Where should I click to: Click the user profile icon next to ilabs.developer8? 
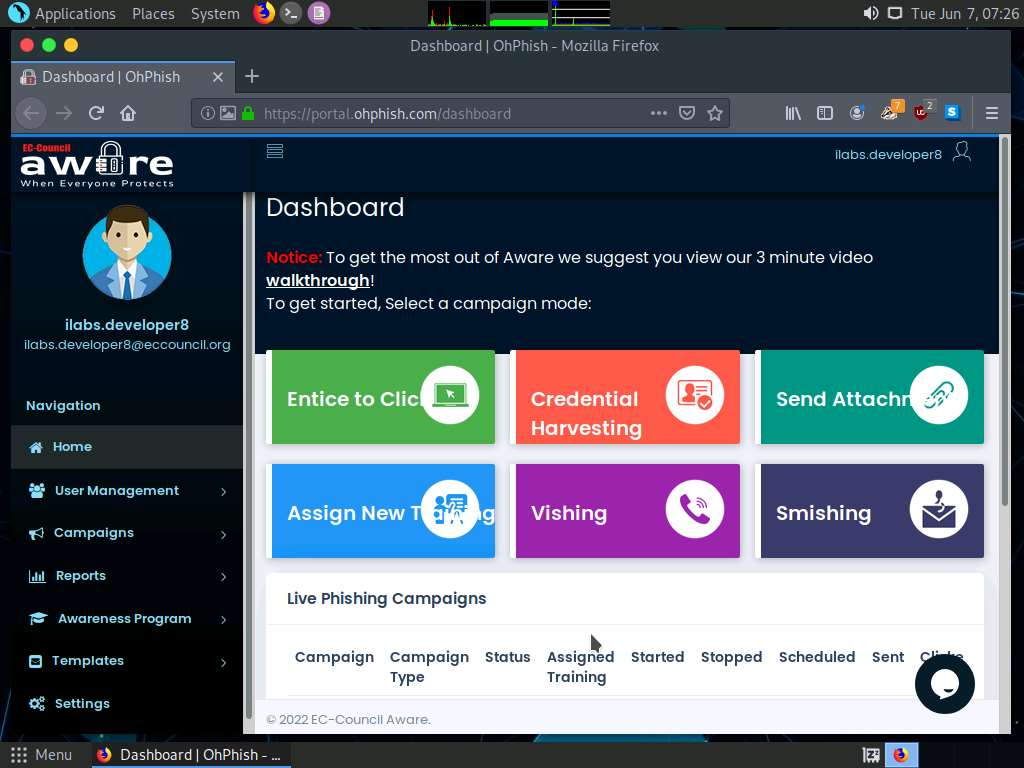962,152
